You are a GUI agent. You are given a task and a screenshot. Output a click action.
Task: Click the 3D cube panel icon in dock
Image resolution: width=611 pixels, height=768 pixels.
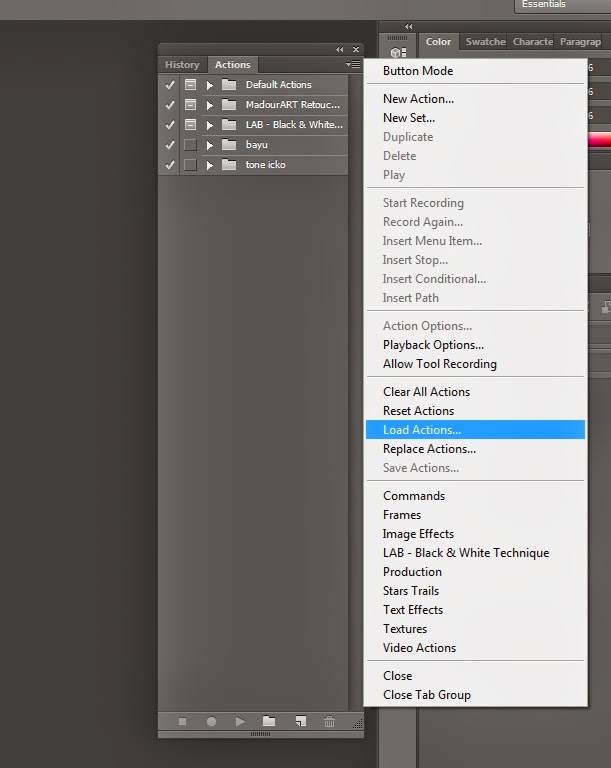coord(398,52)
